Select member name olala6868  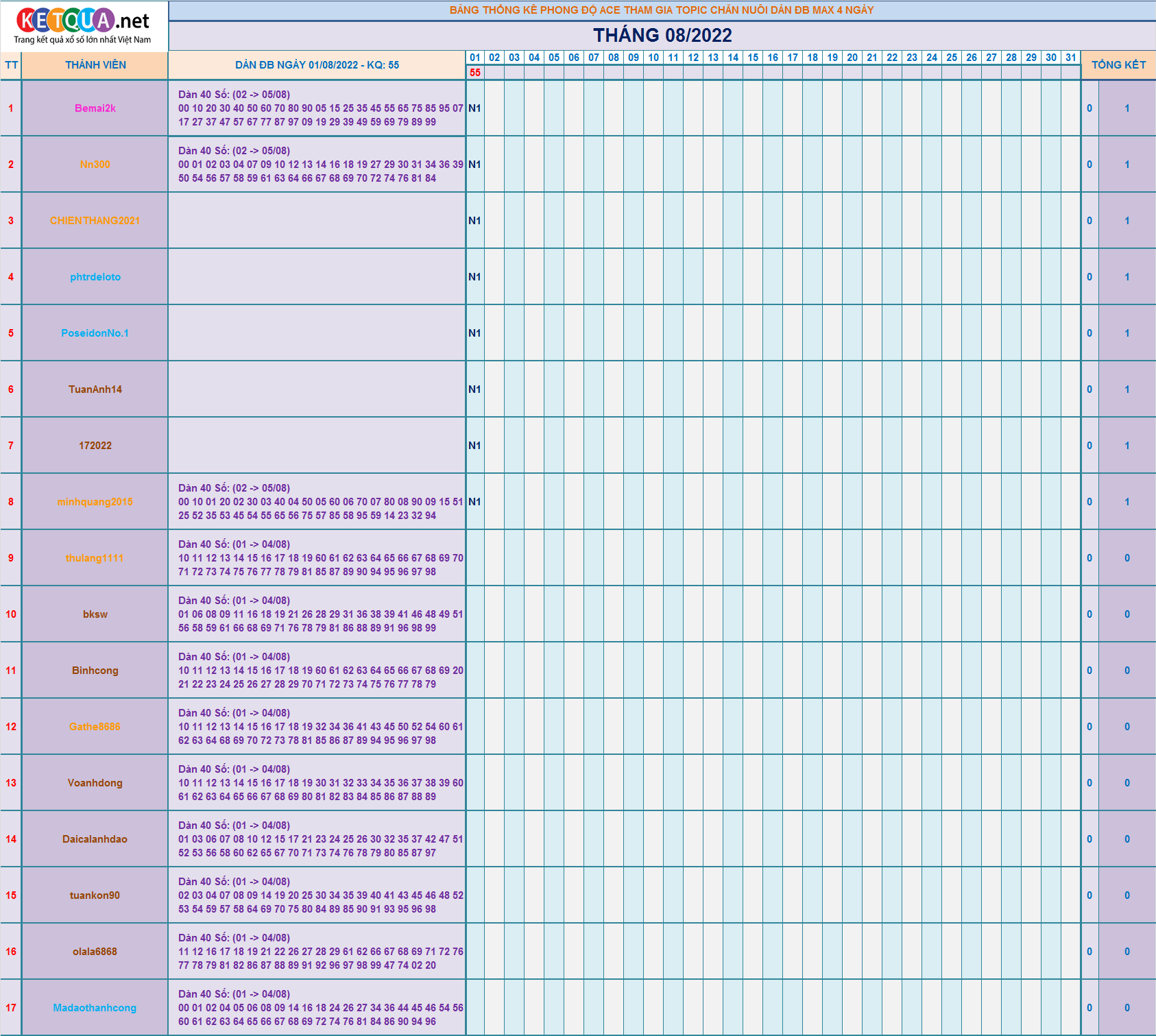95,952
